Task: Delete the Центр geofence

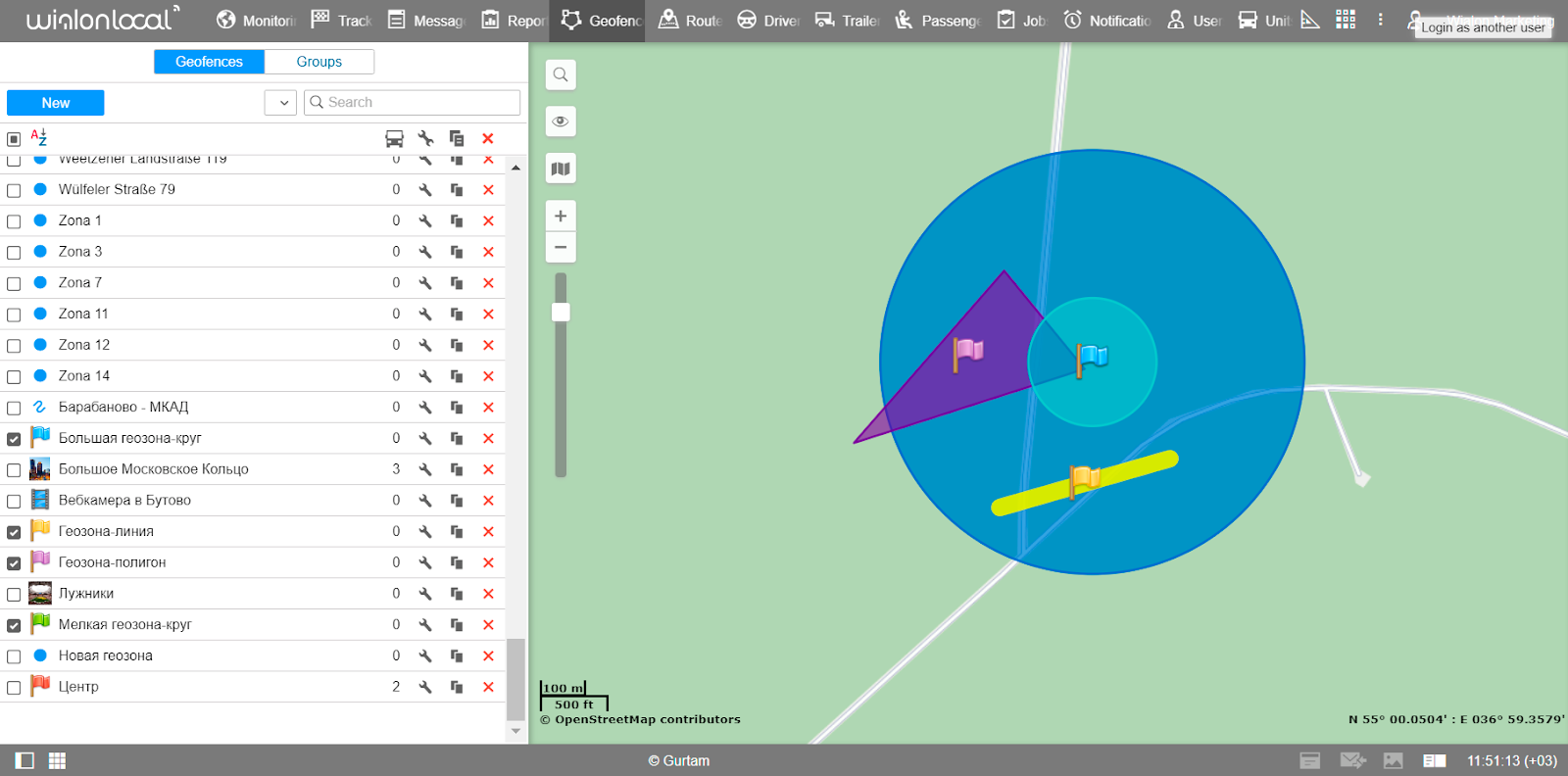Action: tap(488, 687)
